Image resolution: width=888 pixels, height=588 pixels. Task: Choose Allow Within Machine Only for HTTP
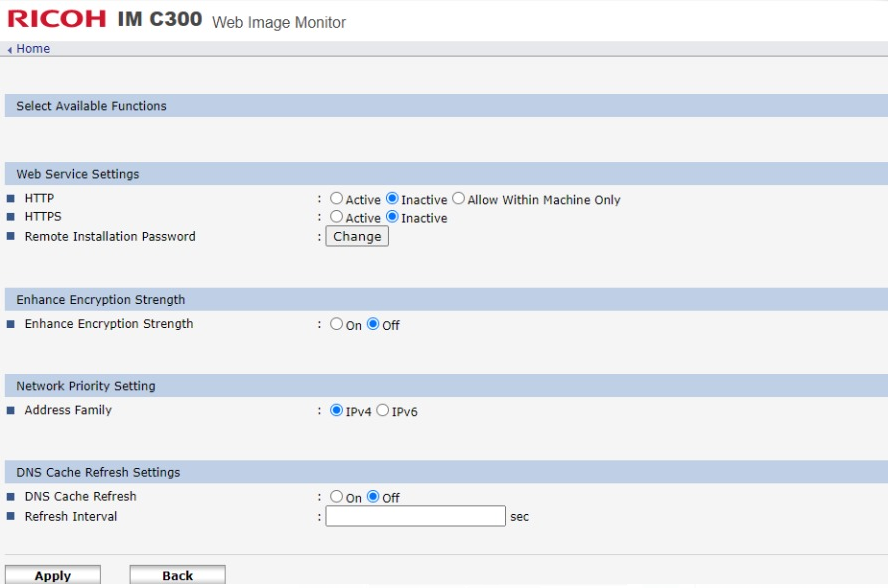[458, 198]
